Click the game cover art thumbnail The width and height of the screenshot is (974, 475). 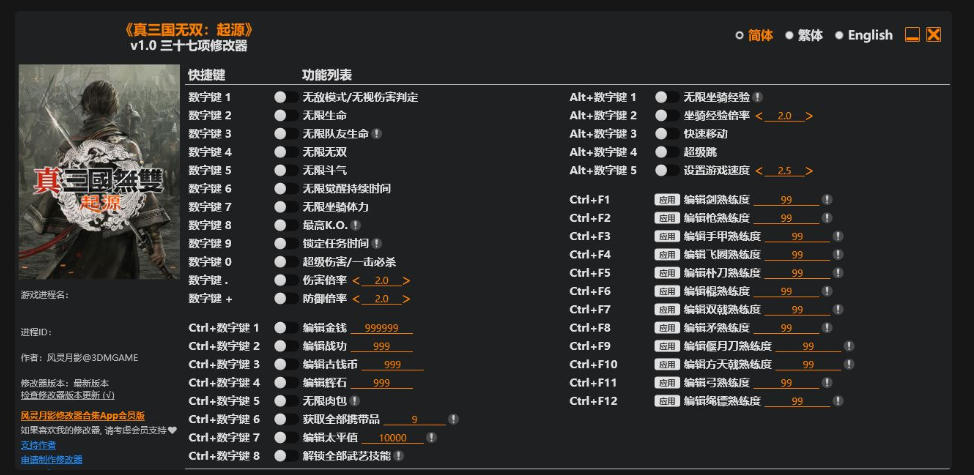tap(99, 172)
